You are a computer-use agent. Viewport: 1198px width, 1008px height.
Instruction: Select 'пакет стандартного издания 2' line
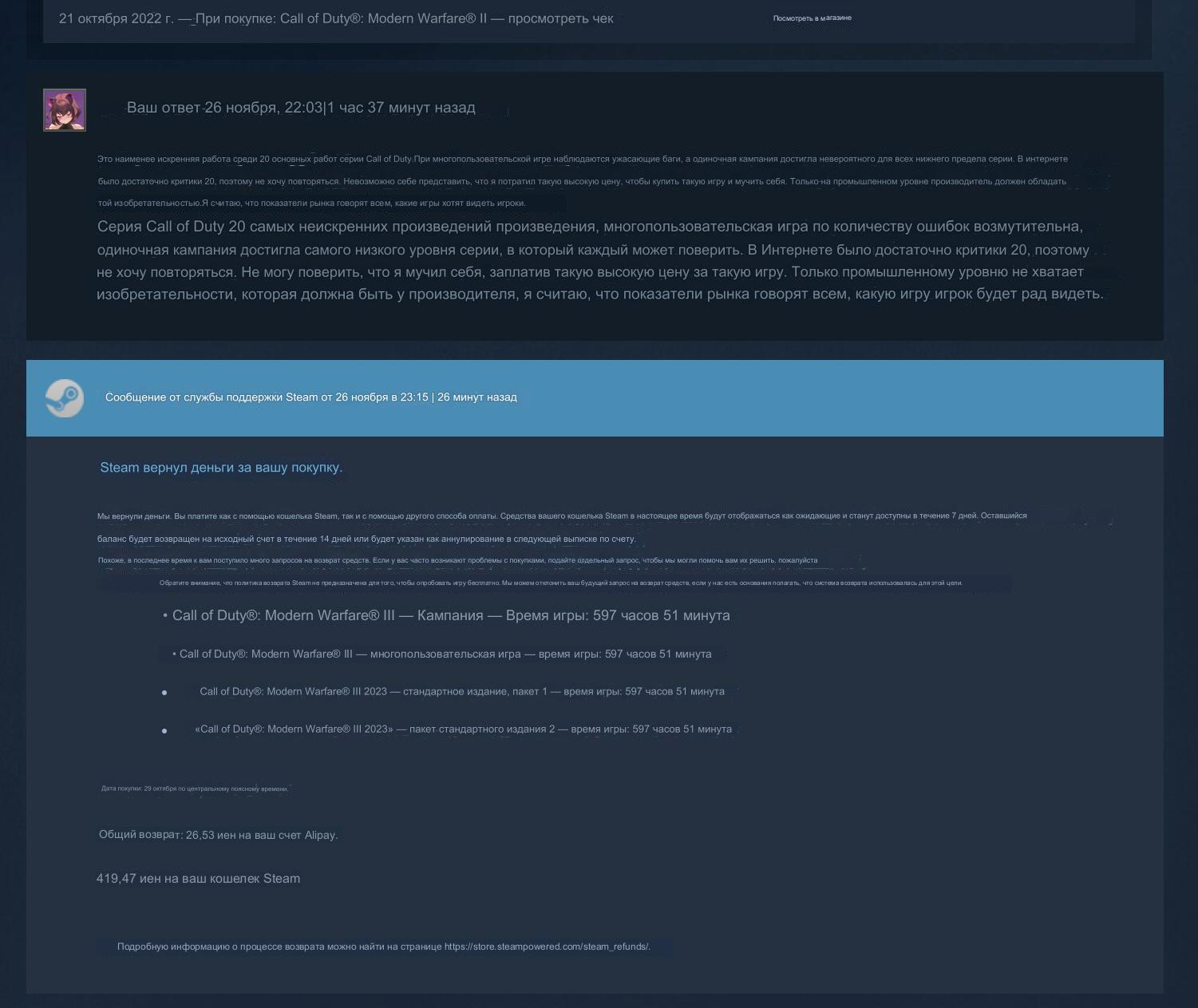coord(463,729)
